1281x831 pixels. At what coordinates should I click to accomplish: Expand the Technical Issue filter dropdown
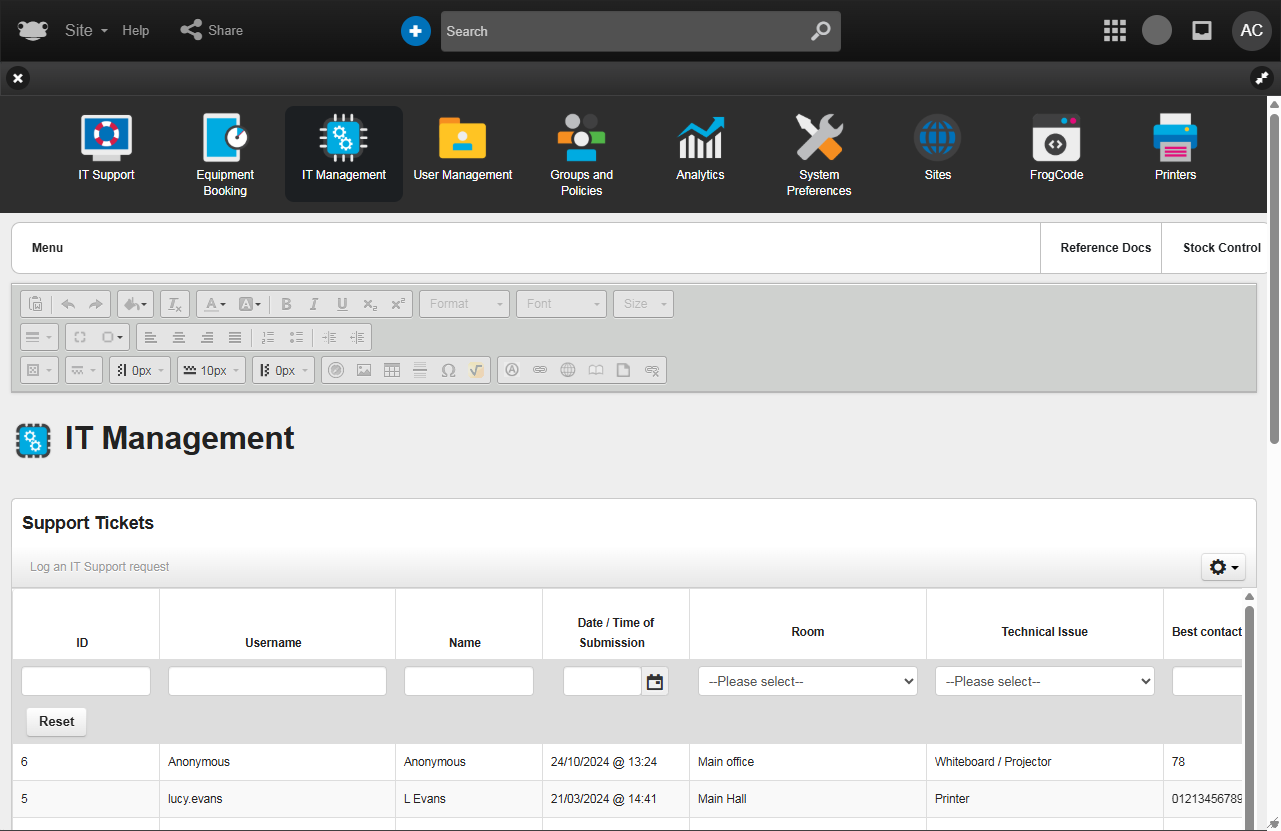(1044, 682)
